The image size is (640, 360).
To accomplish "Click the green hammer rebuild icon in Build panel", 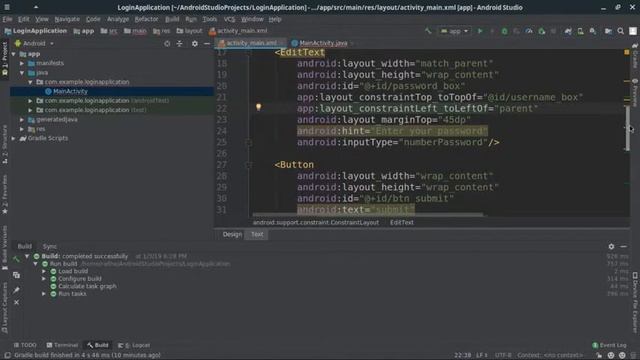I will pos(16,259).
